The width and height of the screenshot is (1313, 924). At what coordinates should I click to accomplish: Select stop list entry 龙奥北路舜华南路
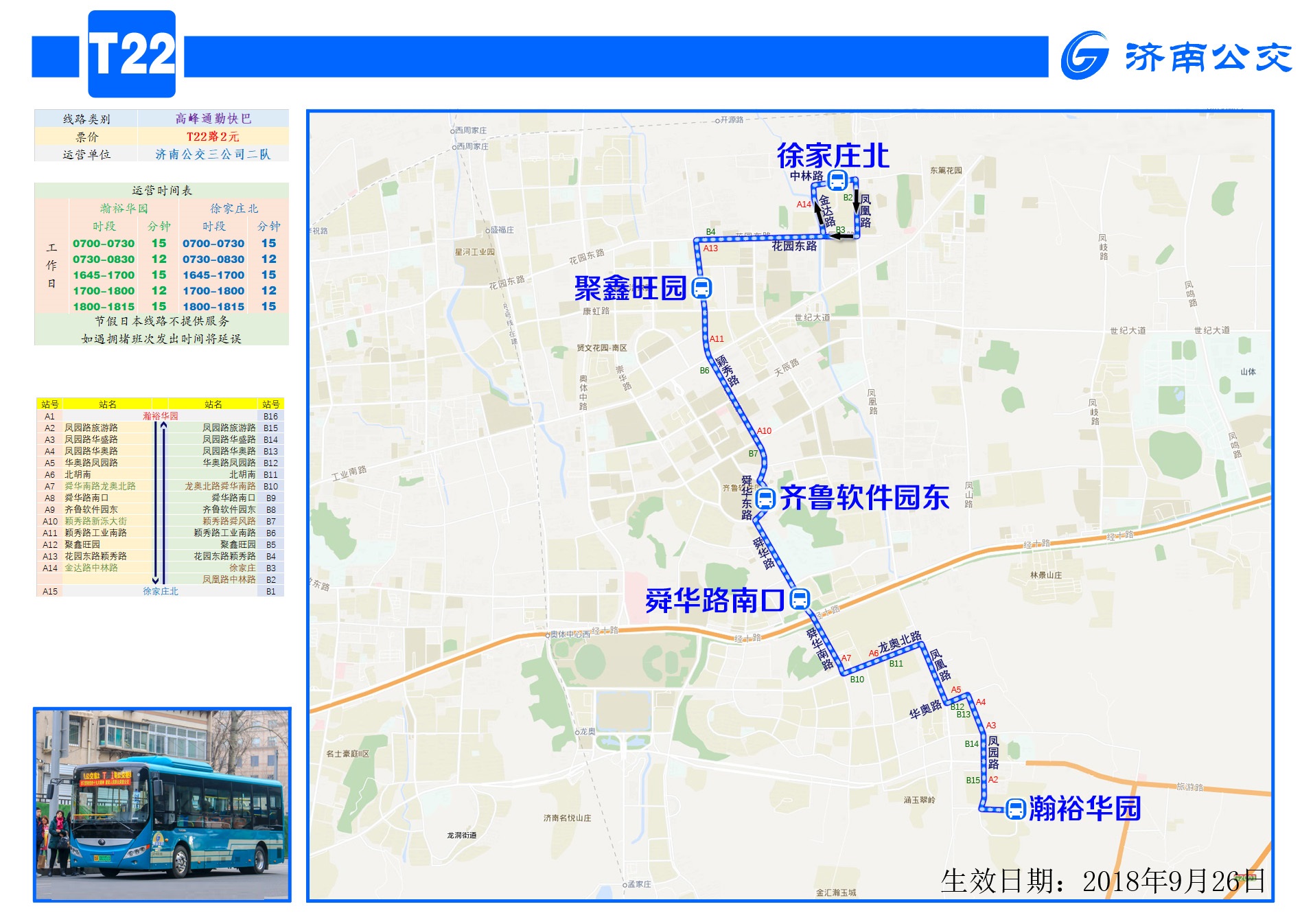point(220,486)
